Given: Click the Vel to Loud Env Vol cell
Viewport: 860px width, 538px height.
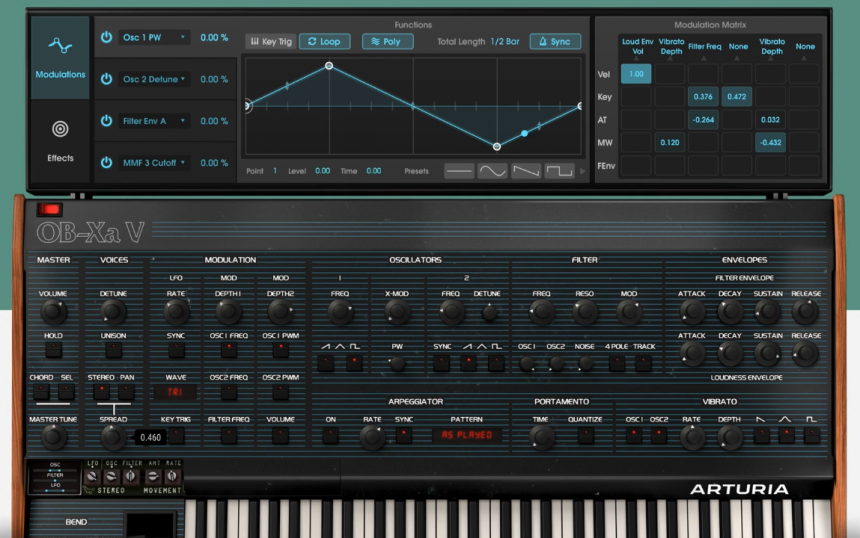Looking at the screenshot, I should 635,73.
